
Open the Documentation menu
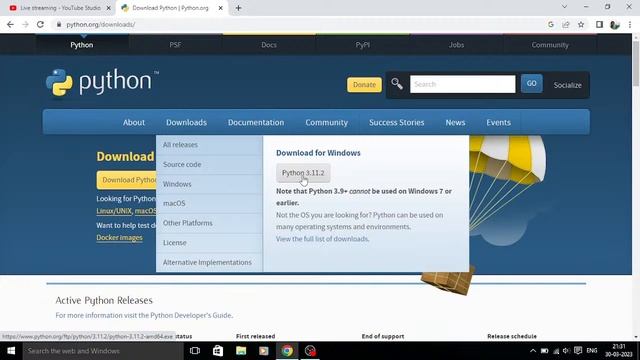(x=256, y=122)
